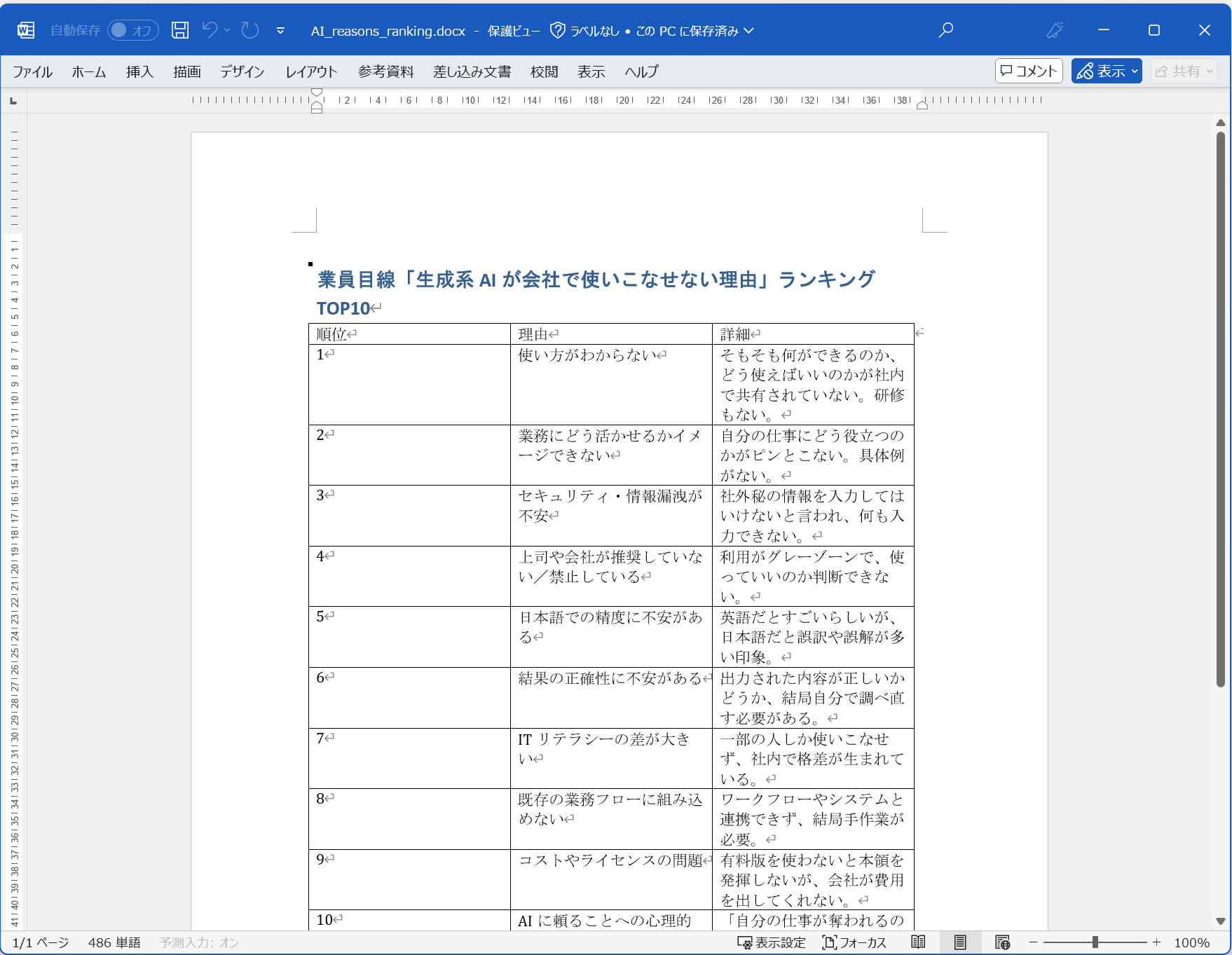Viewport: 1232px width, 955px height.
Task: Select Web Layout view icon
Action: 1004,942
